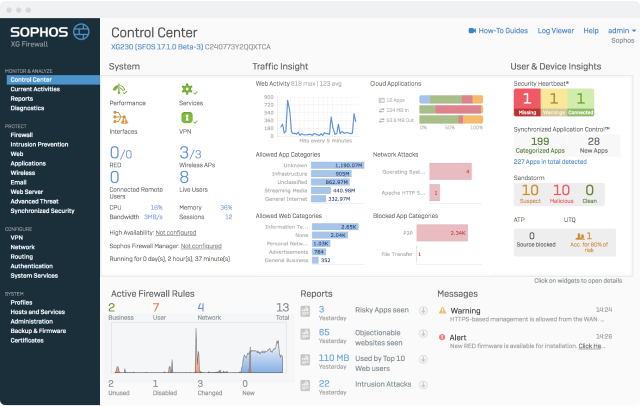Select Intrusion Prevention in the sidebar

[41, 143]
